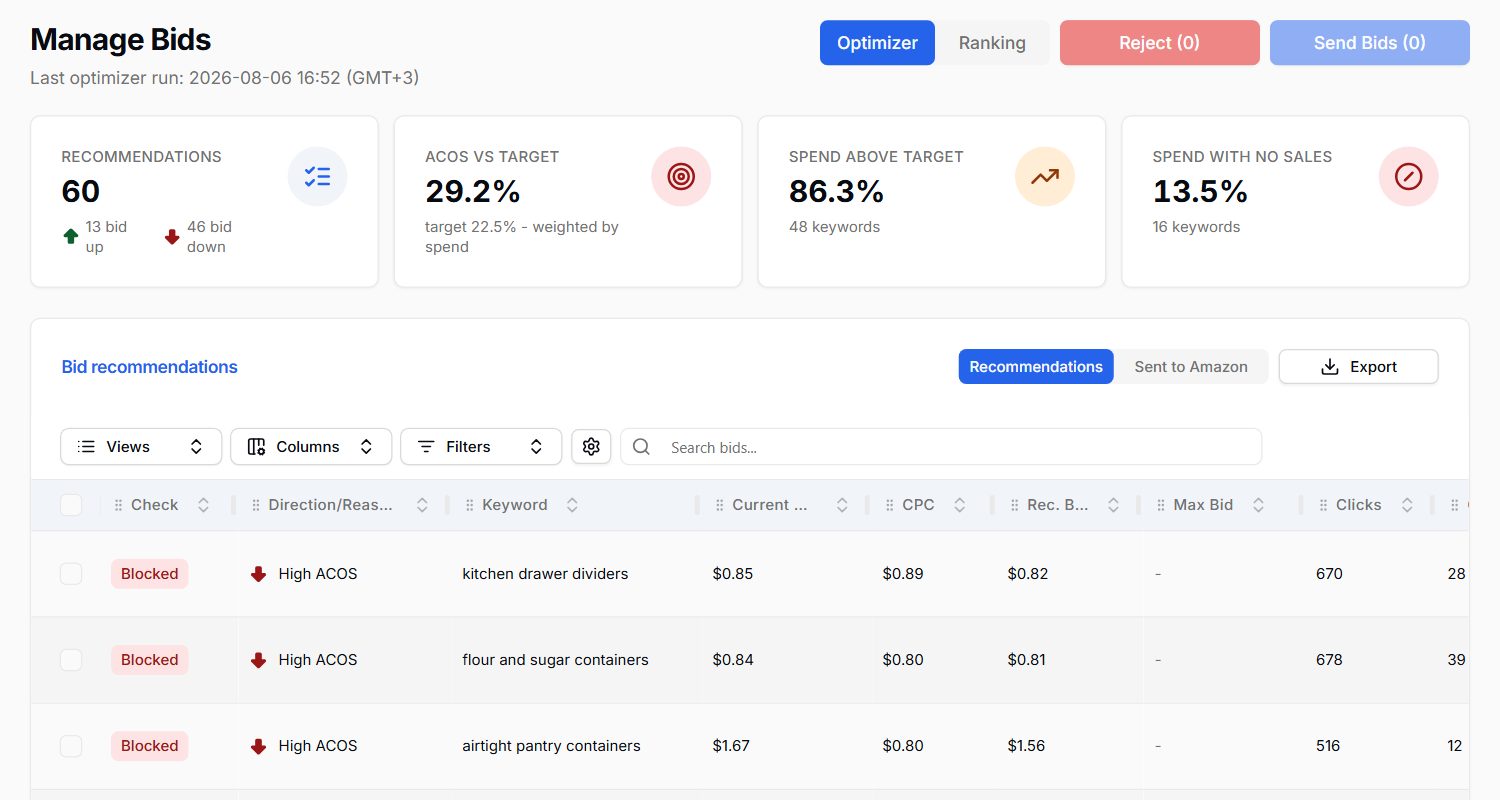Open the Columns dropdown

click(x=311, y=447)
